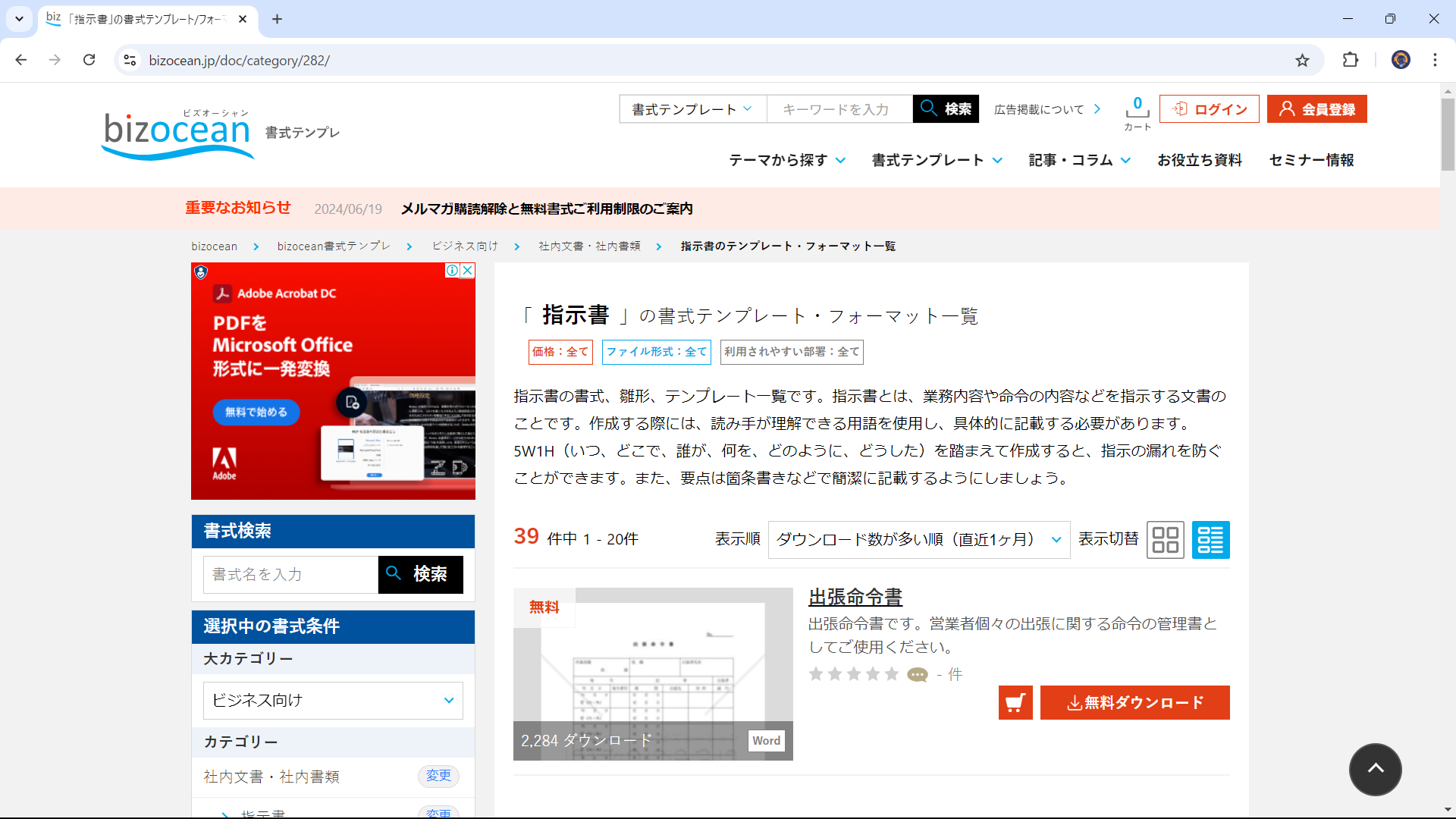
Task: Expand テーマから探す menu
Action: click(x=787, y=161)
